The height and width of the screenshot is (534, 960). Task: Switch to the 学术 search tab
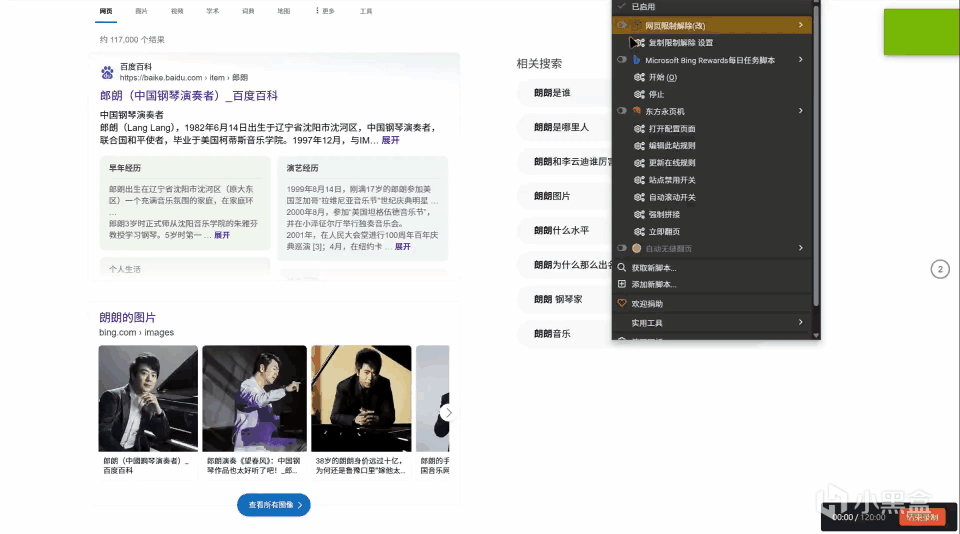[x=212, y=11]
